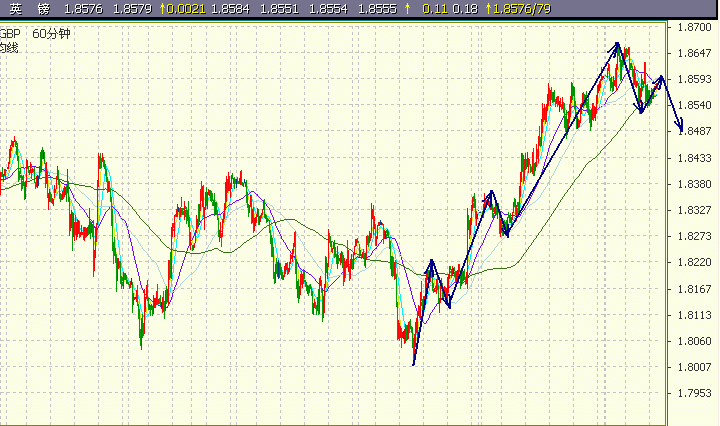Click the 1.8007 price axis label
Screen dimensions: 720x426
[x=694, y=367]
